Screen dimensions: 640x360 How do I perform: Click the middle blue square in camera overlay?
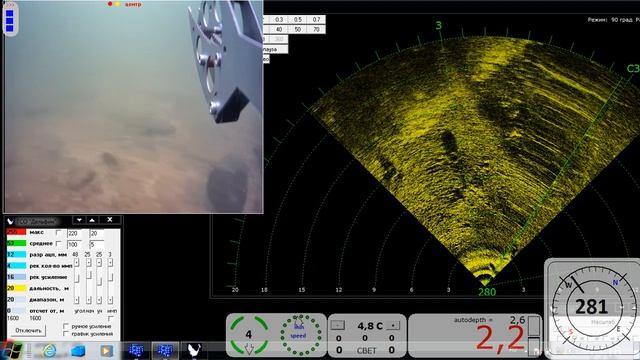[10, 21]
